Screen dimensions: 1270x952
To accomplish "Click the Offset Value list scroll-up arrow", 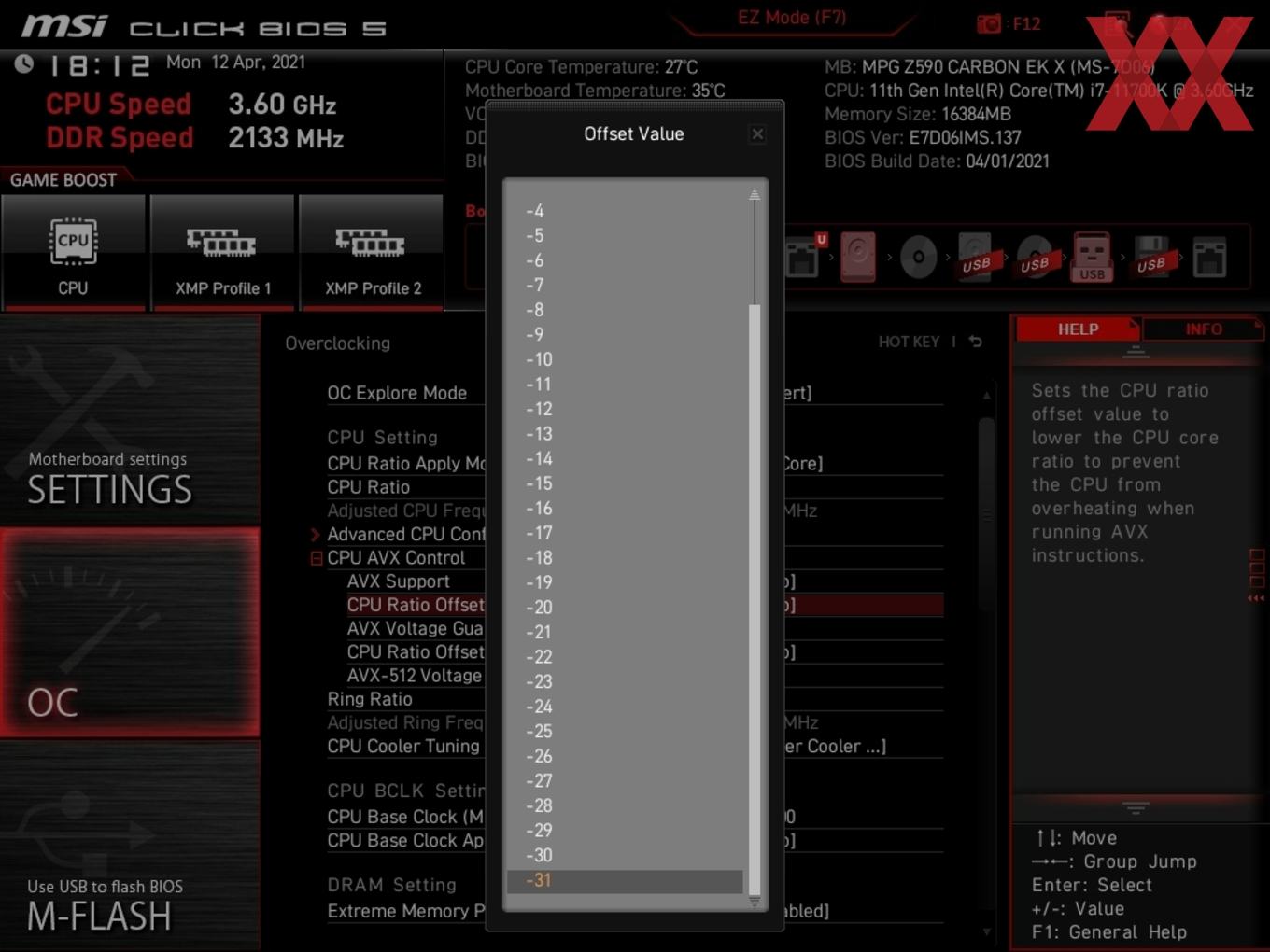I will pos(754,195).
